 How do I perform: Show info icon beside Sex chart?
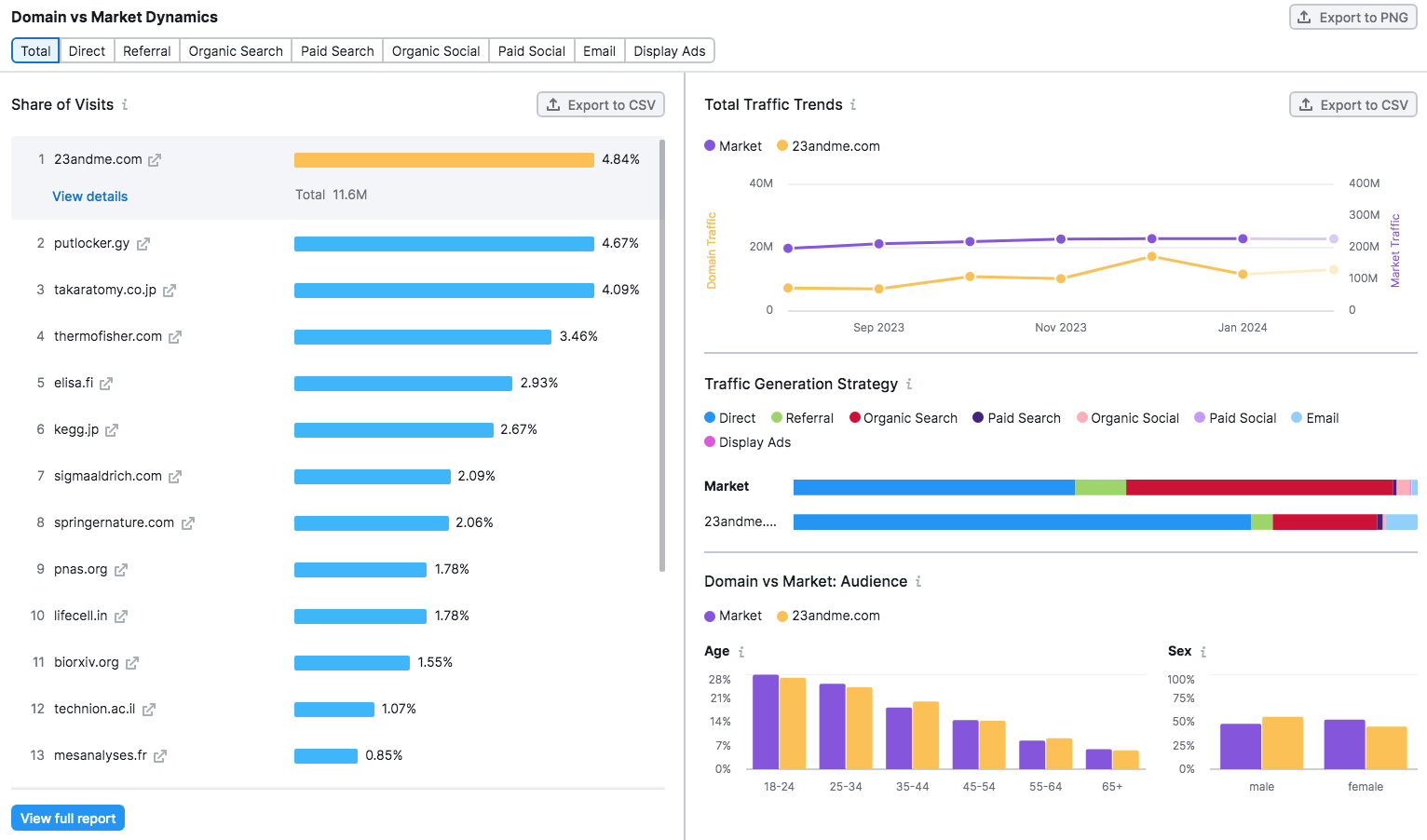[x=1203, y=652]
